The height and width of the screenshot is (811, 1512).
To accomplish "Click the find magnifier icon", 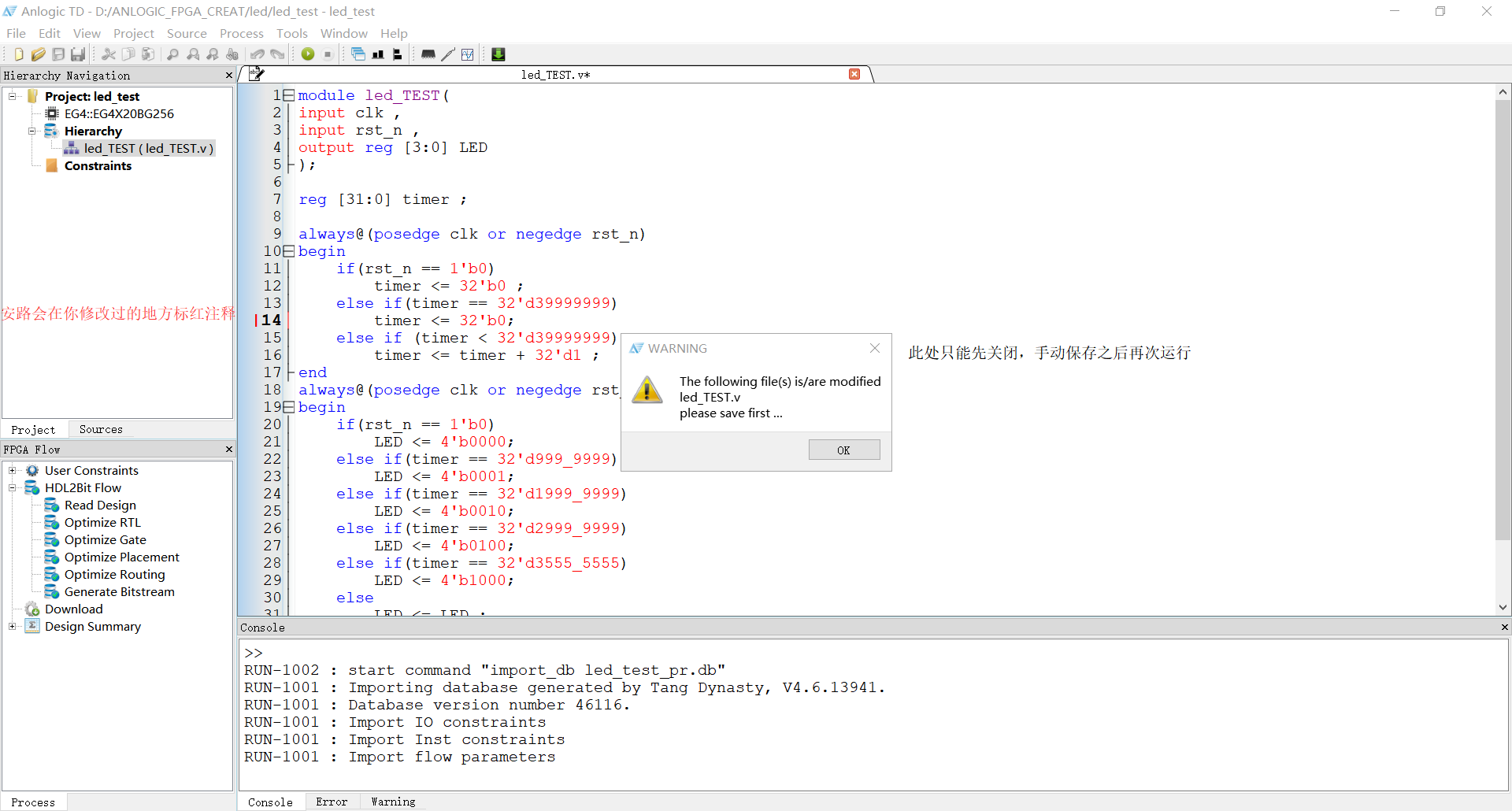I will tap(173, 54).
